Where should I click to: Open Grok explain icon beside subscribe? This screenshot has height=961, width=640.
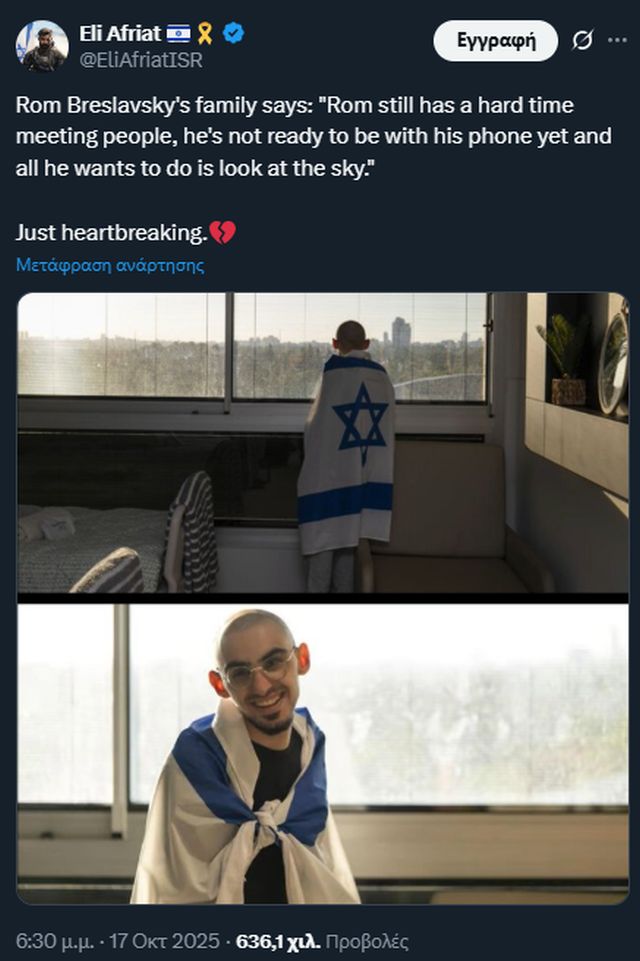pyautogui.click(x=582, y=40)
